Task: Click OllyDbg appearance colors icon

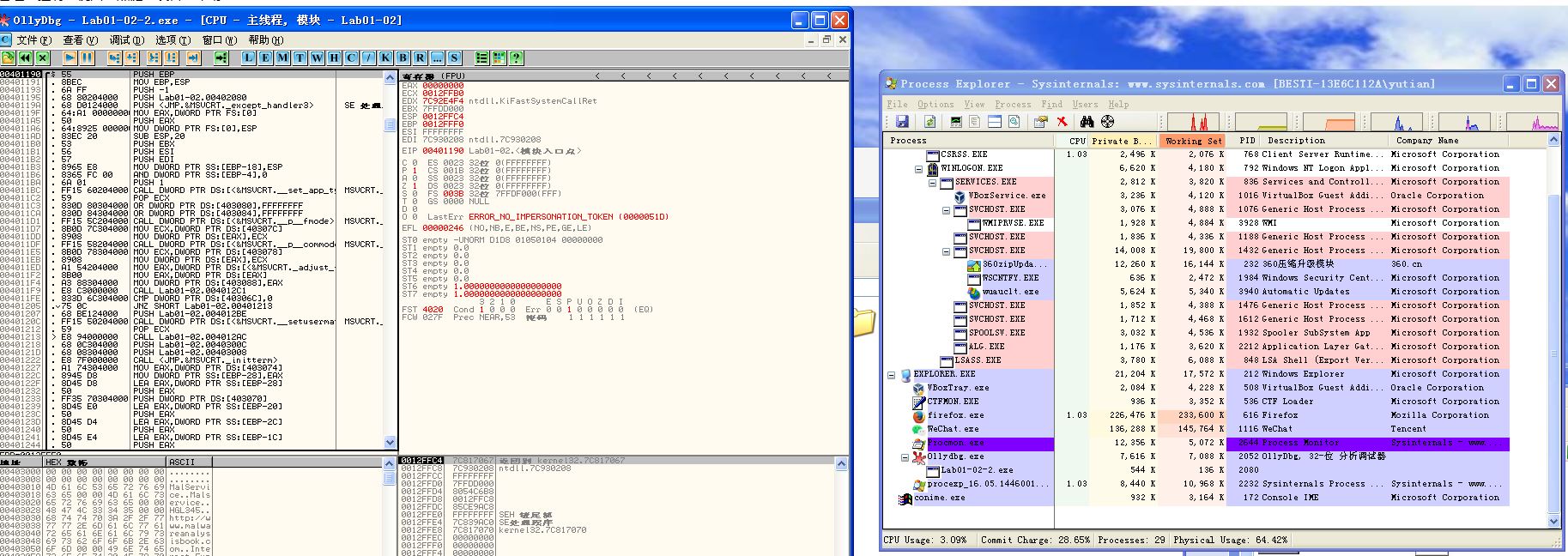Action: pos(499,57)
